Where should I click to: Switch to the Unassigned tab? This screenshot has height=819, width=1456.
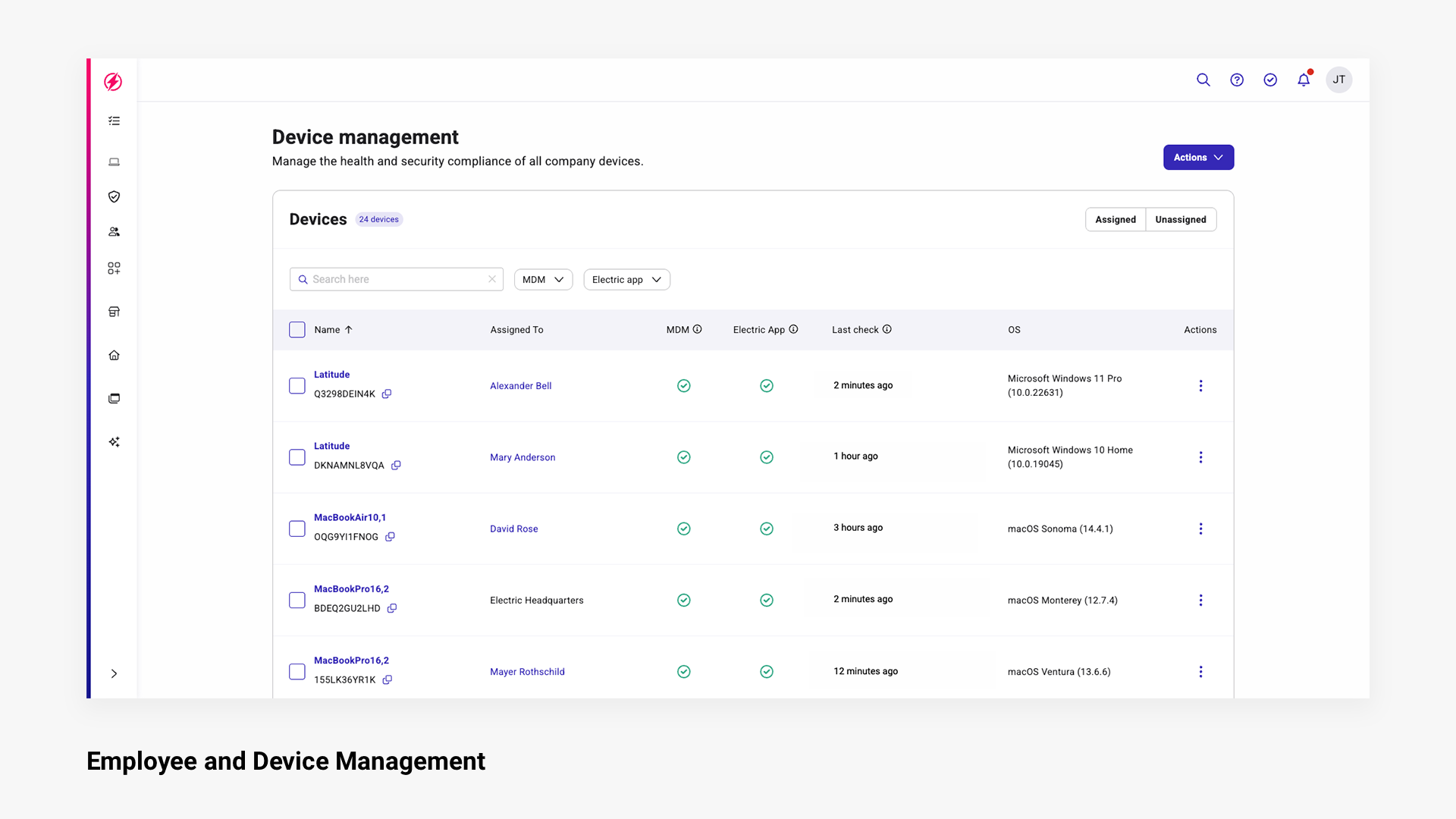coord(1181,220)
